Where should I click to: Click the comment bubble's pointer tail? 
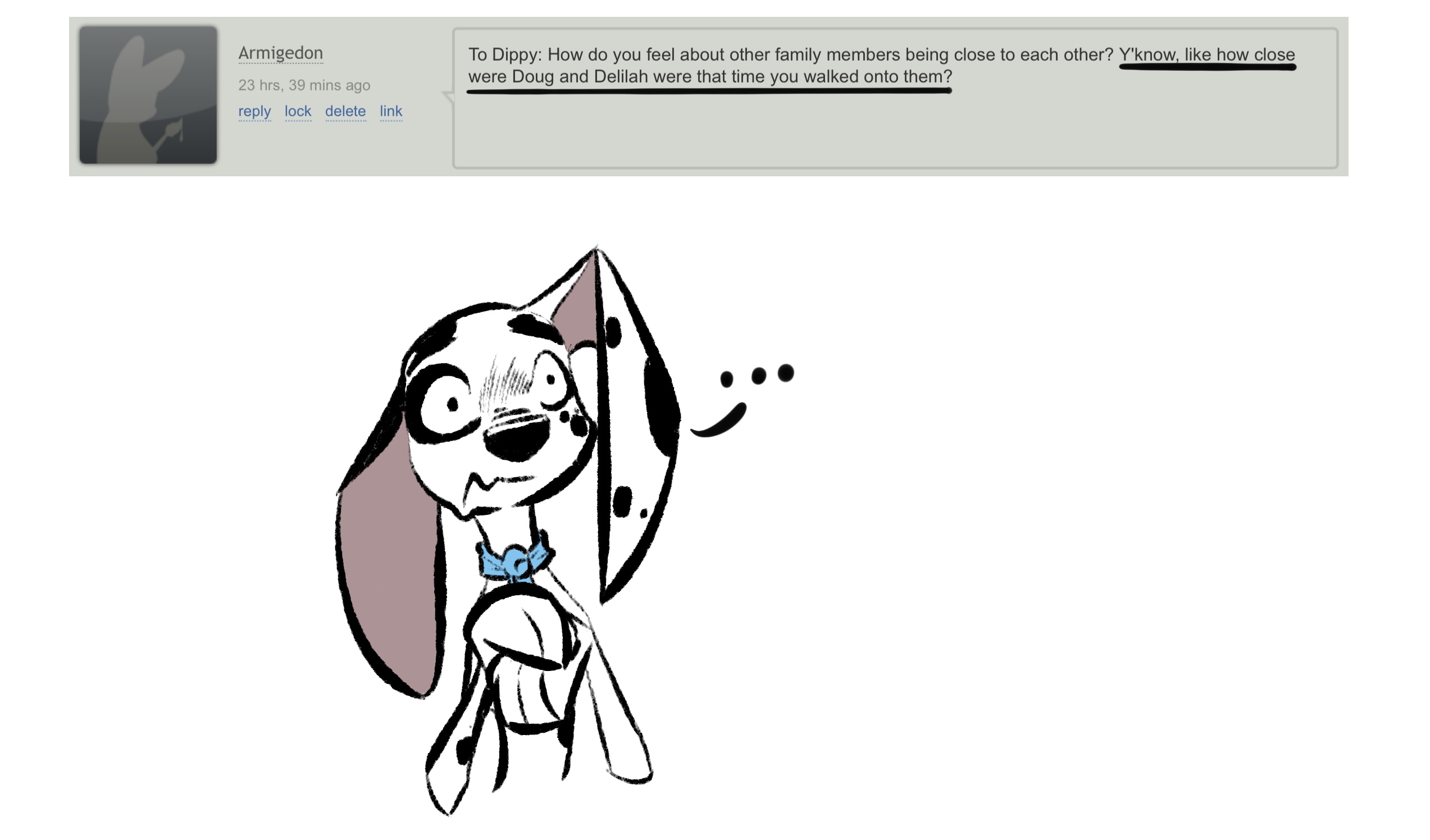[449, 97]
